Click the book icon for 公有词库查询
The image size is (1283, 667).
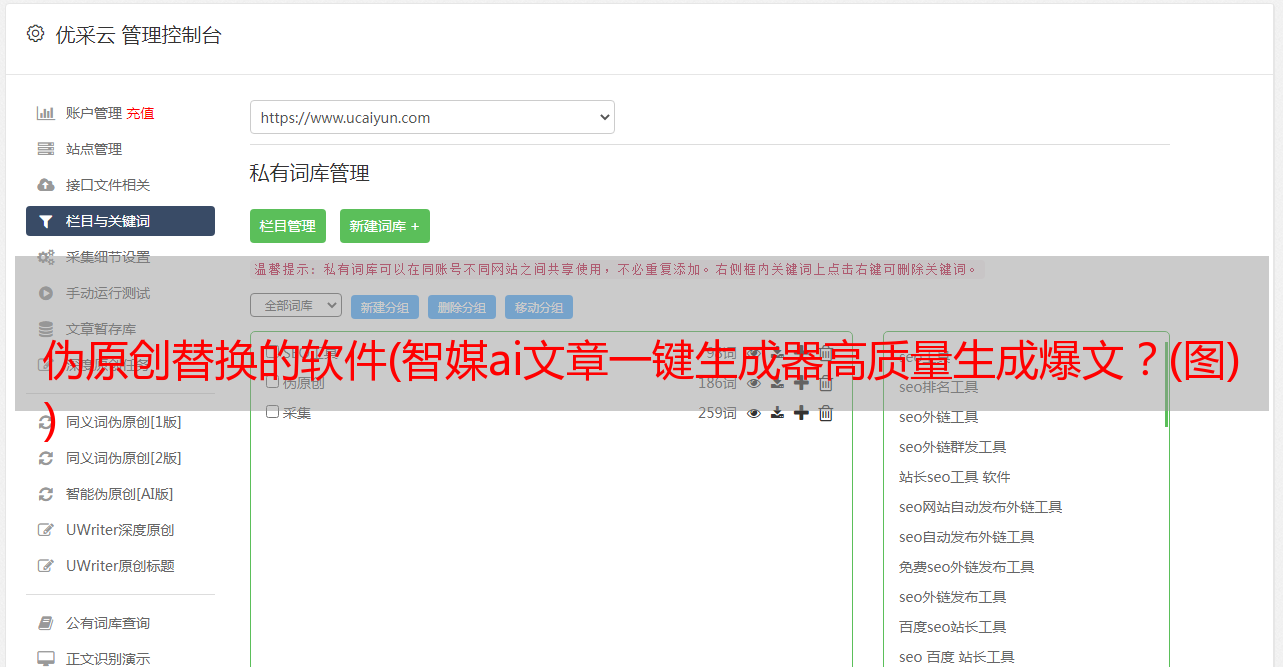pos(46,623)
